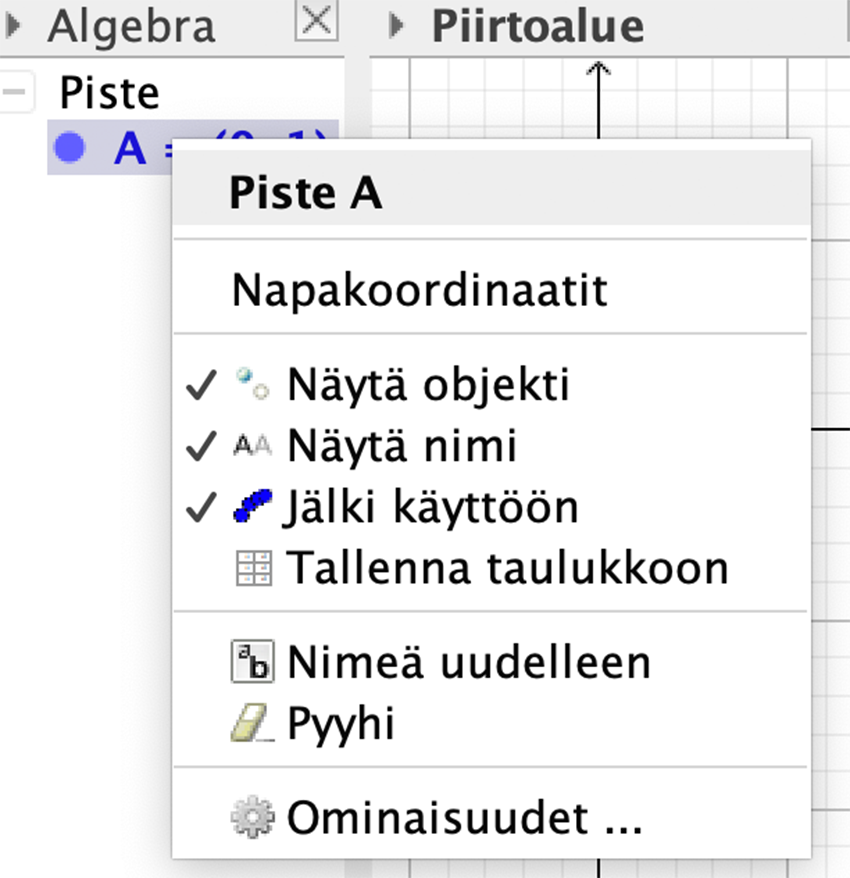
Task: Disable the Jälki käyttöön checkmark
Action: 201,507
